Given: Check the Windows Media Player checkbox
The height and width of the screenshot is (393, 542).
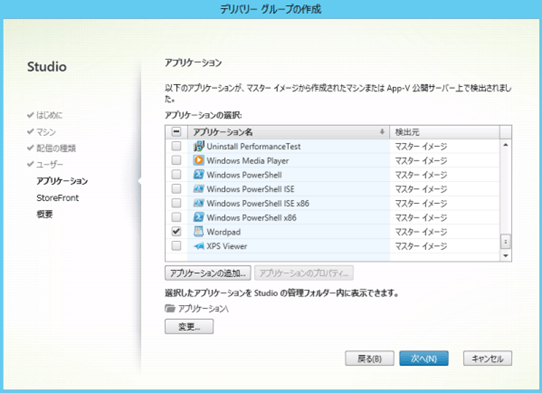Looking at the screenshot, I should point(176,160).
